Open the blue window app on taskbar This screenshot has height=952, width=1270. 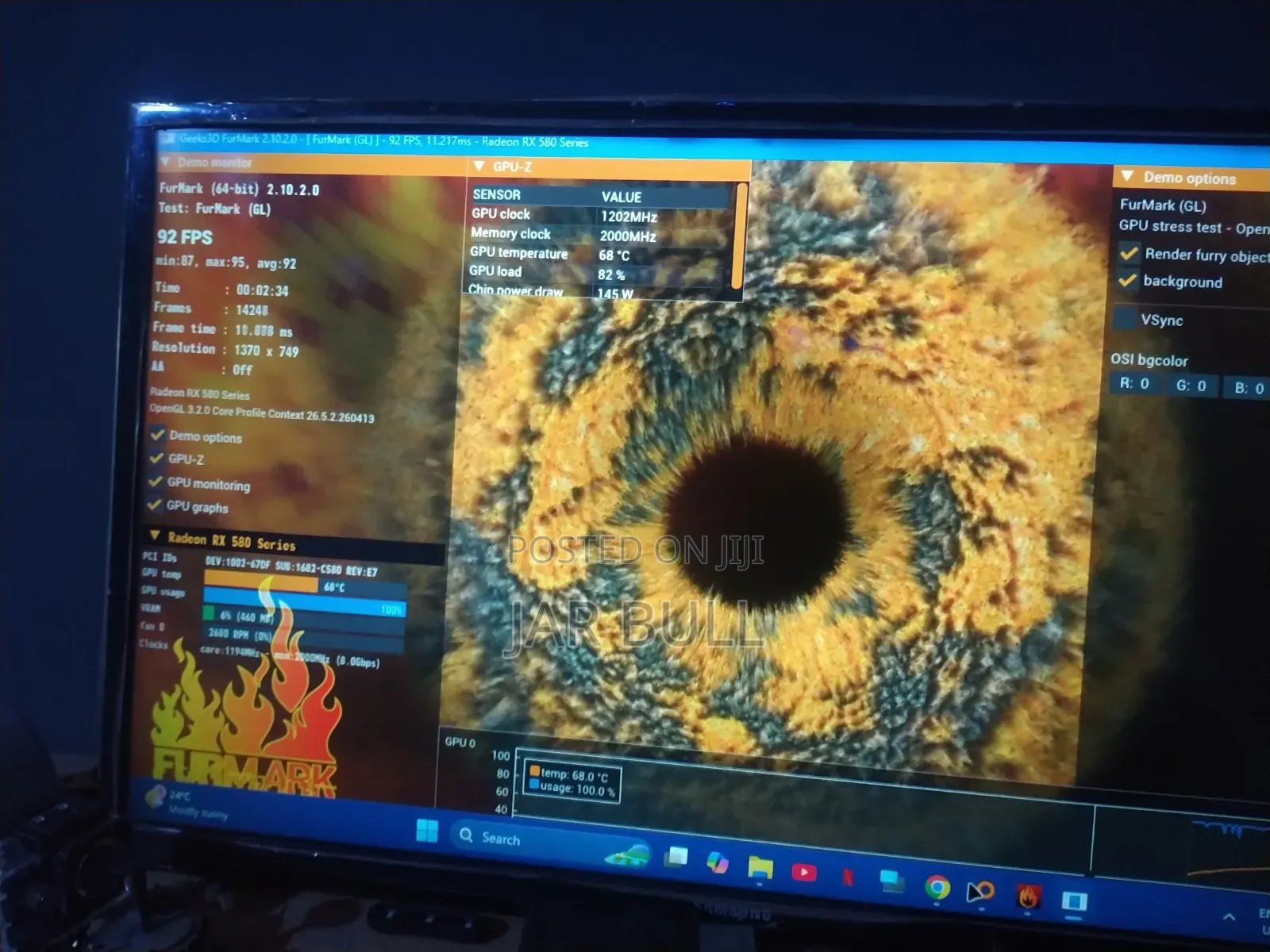pyautogui.click(x=1075, y=901)
